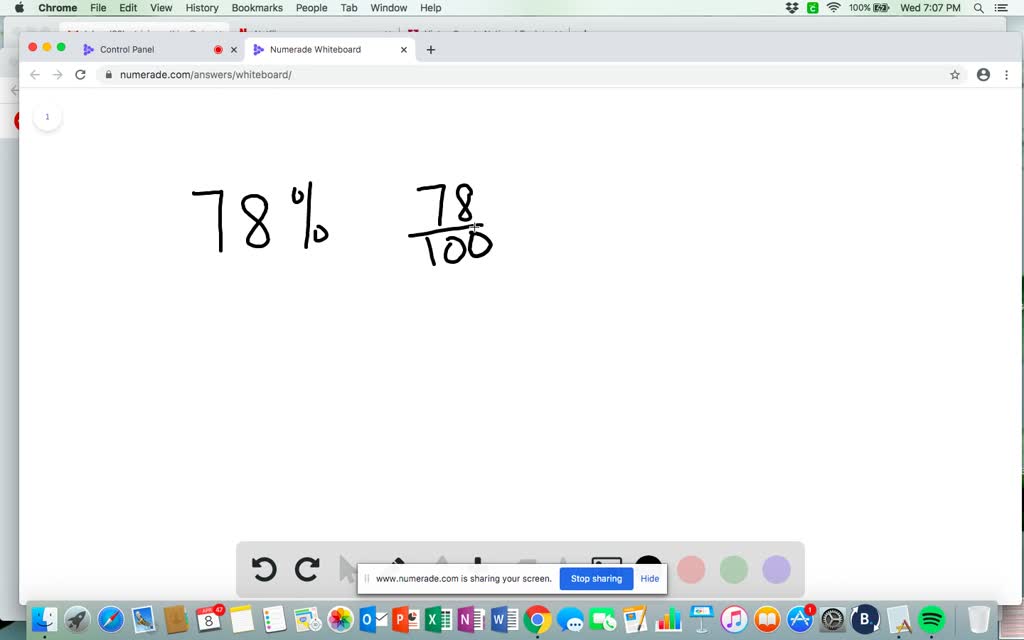Image resolution: width=1024 pixels, height=640 pixels.
Task: Hide the screen sharing notification bar
Action: pos(650,578)
